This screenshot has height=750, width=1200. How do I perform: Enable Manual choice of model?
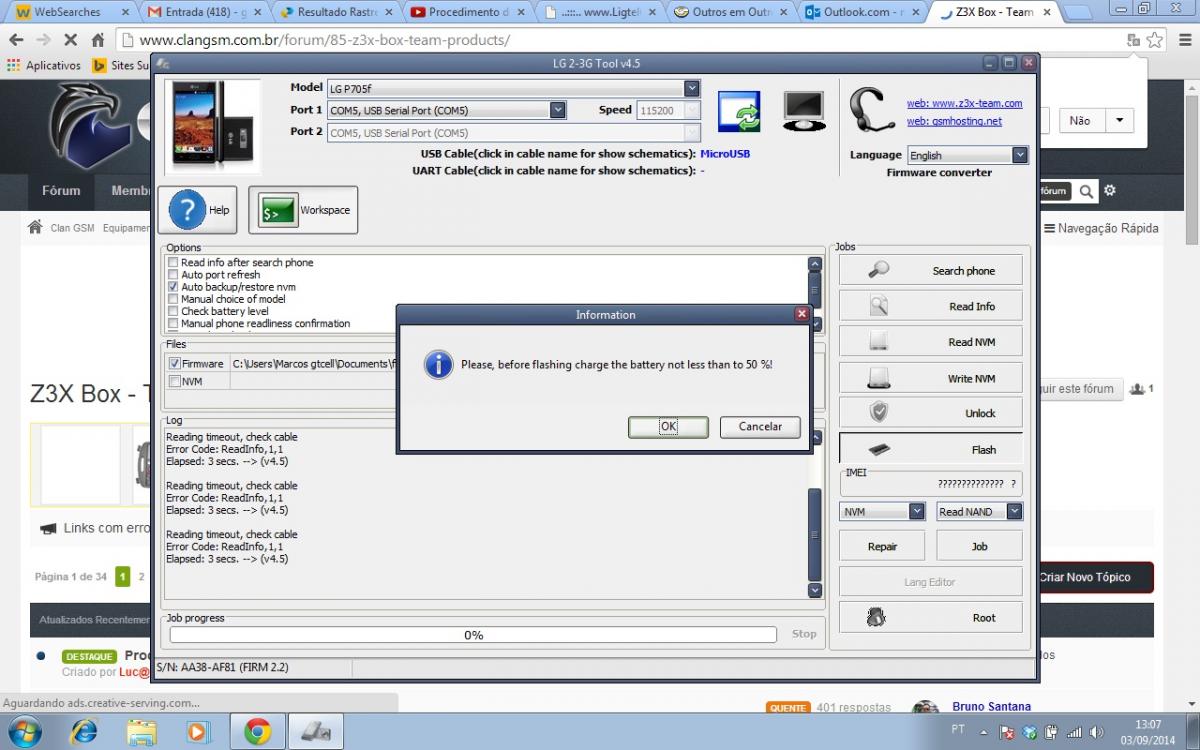click(174, 299)
